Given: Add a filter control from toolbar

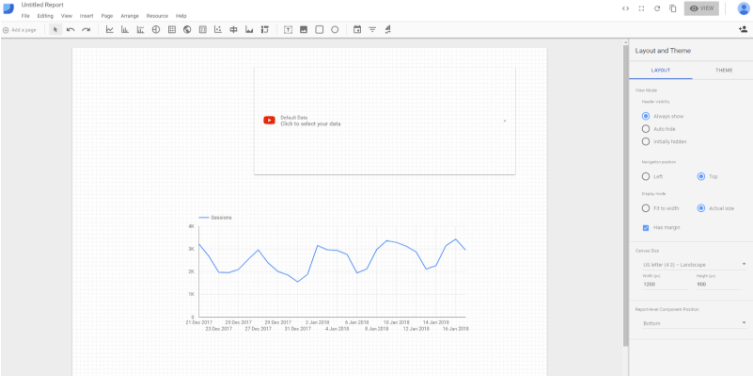Looking at the screenshot, I should [x=372, y=30].
